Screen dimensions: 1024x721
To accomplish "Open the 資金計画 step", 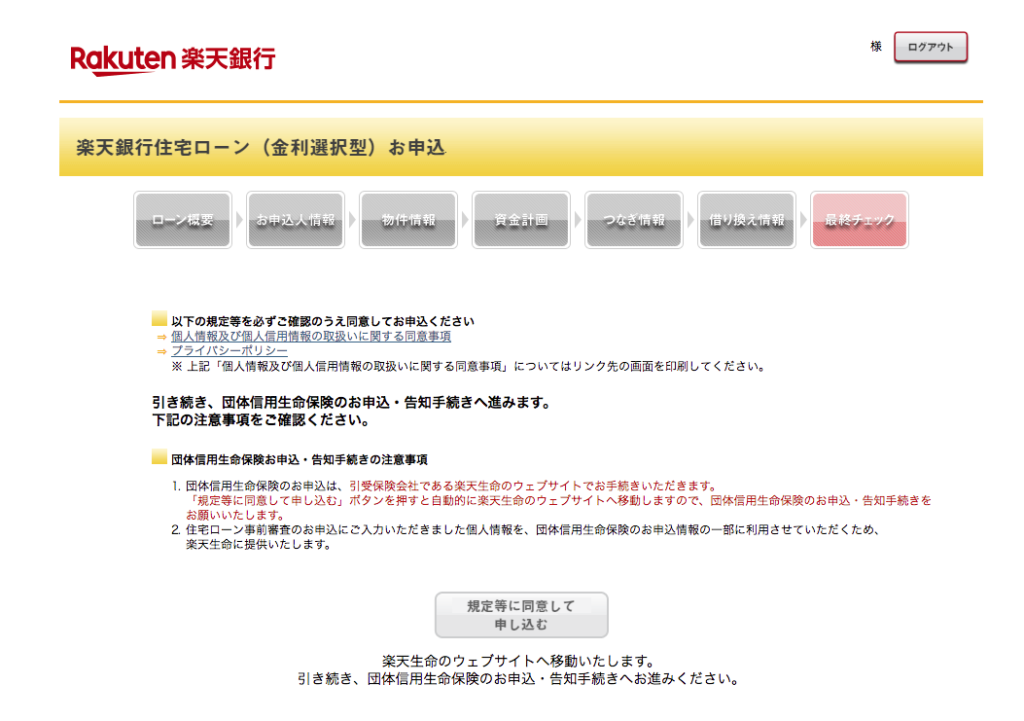I will pyautogui.click(x=521, y=220).
